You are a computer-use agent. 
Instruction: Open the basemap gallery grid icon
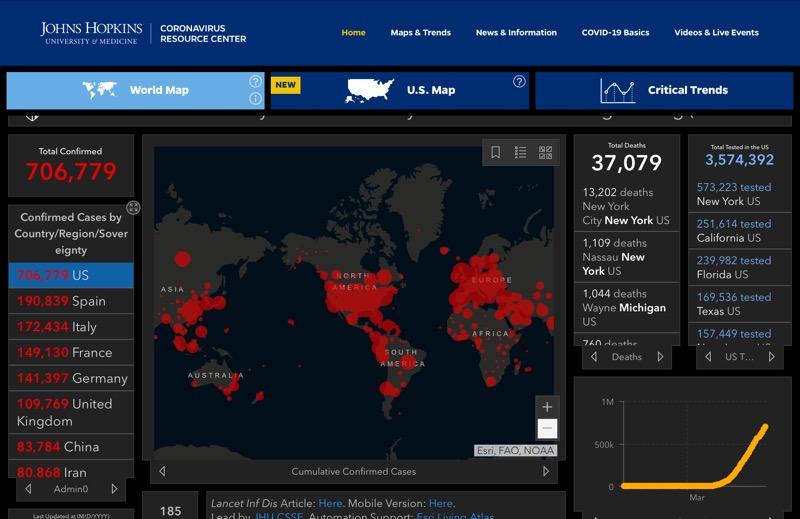click(545, 153)
